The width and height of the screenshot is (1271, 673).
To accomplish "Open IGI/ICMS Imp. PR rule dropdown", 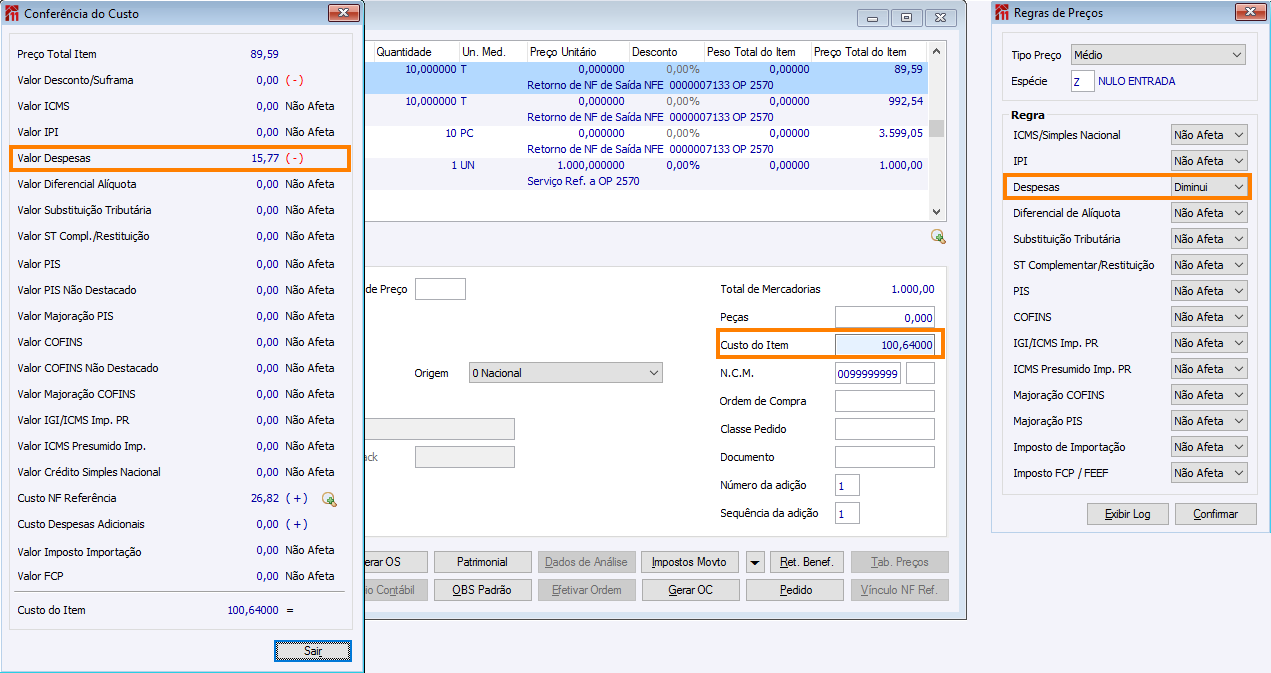I will pos(1209,343).
